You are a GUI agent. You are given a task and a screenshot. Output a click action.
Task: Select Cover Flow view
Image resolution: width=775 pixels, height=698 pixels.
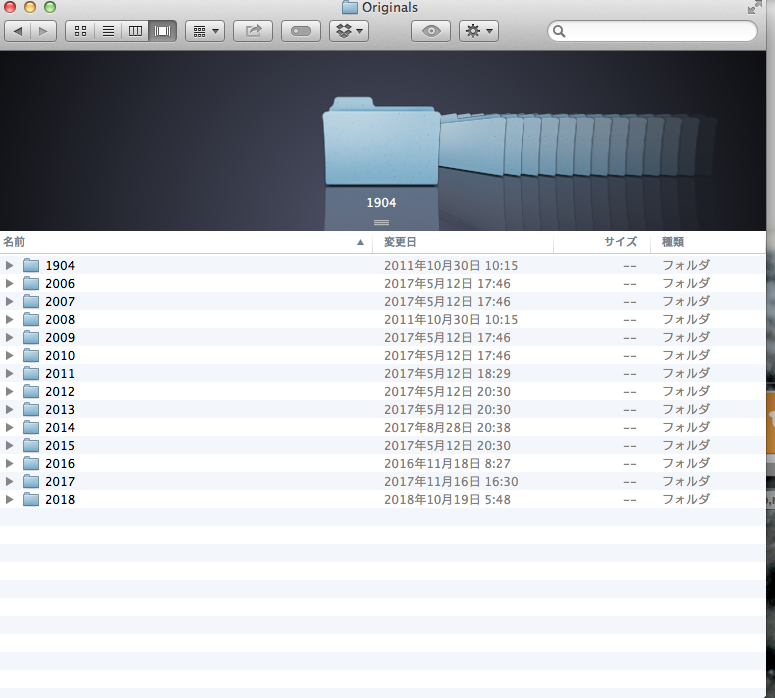click(163, 31)
